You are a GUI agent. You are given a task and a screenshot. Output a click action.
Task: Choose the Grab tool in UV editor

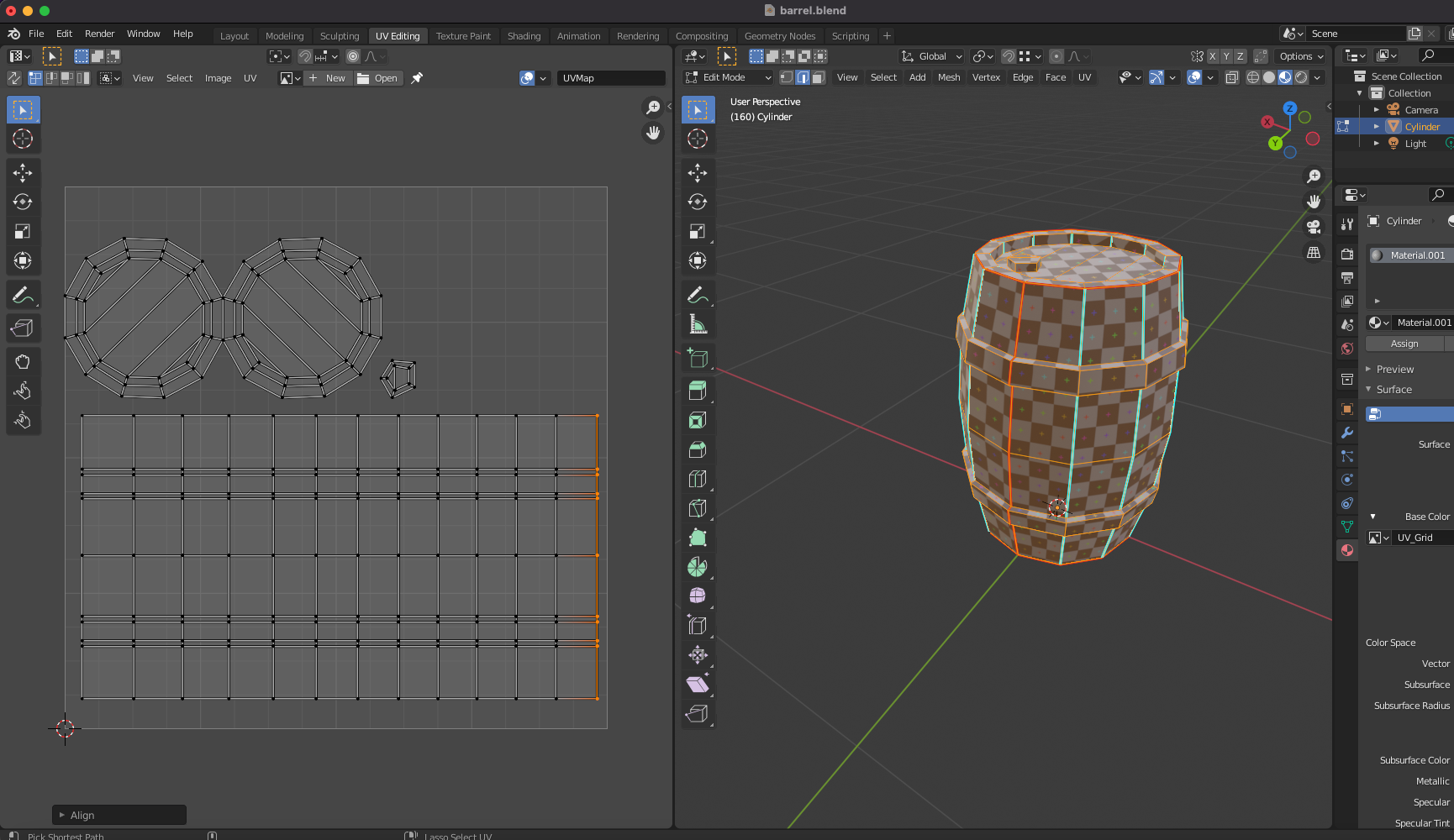click(x=23, y=361)
